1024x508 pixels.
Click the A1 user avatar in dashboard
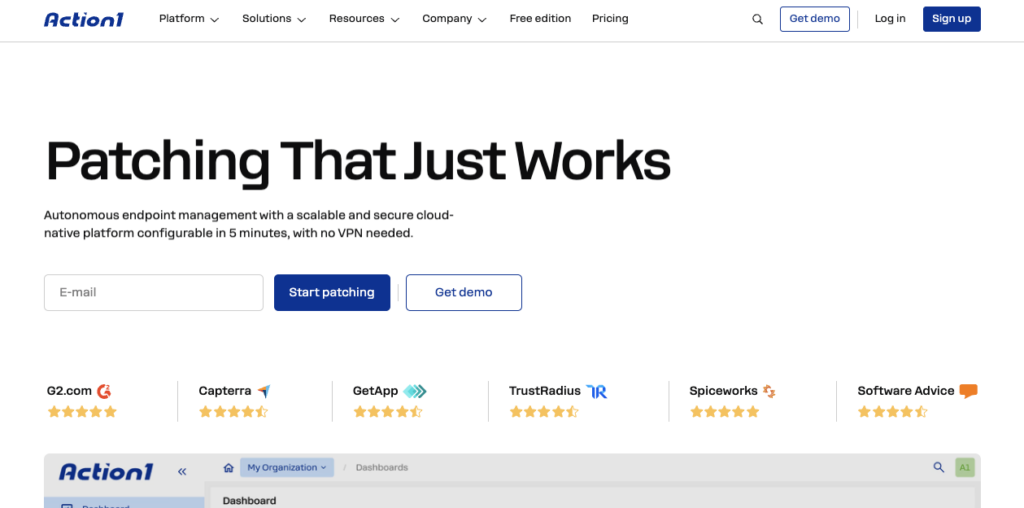point(965,468)
